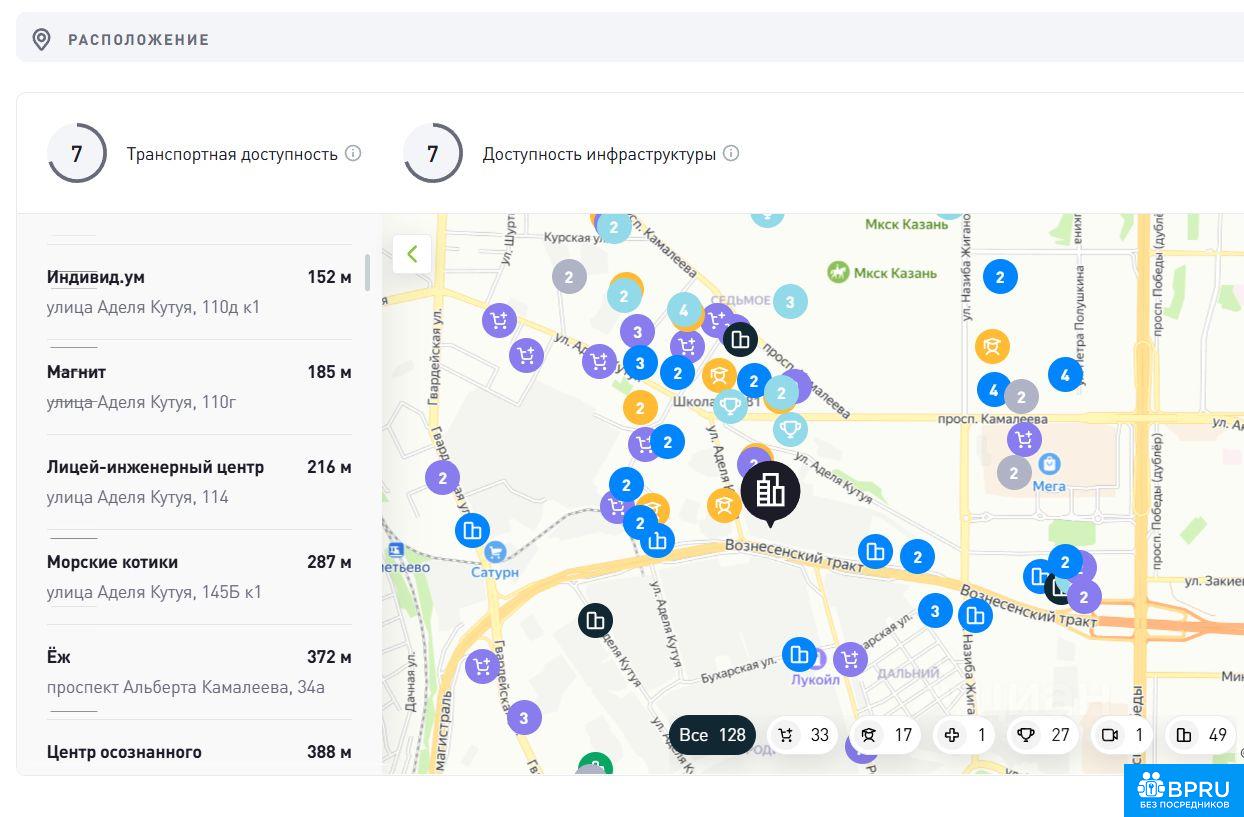Toggle the video camera filter showing 1
The width and height of the screenshot is (1244, 817).
coord(1122,735)
